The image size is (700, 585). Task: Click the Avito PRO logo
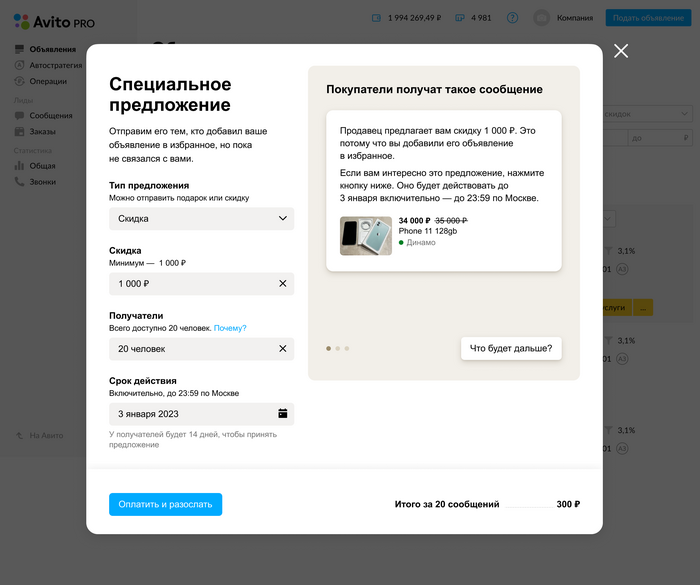[54, 21]
